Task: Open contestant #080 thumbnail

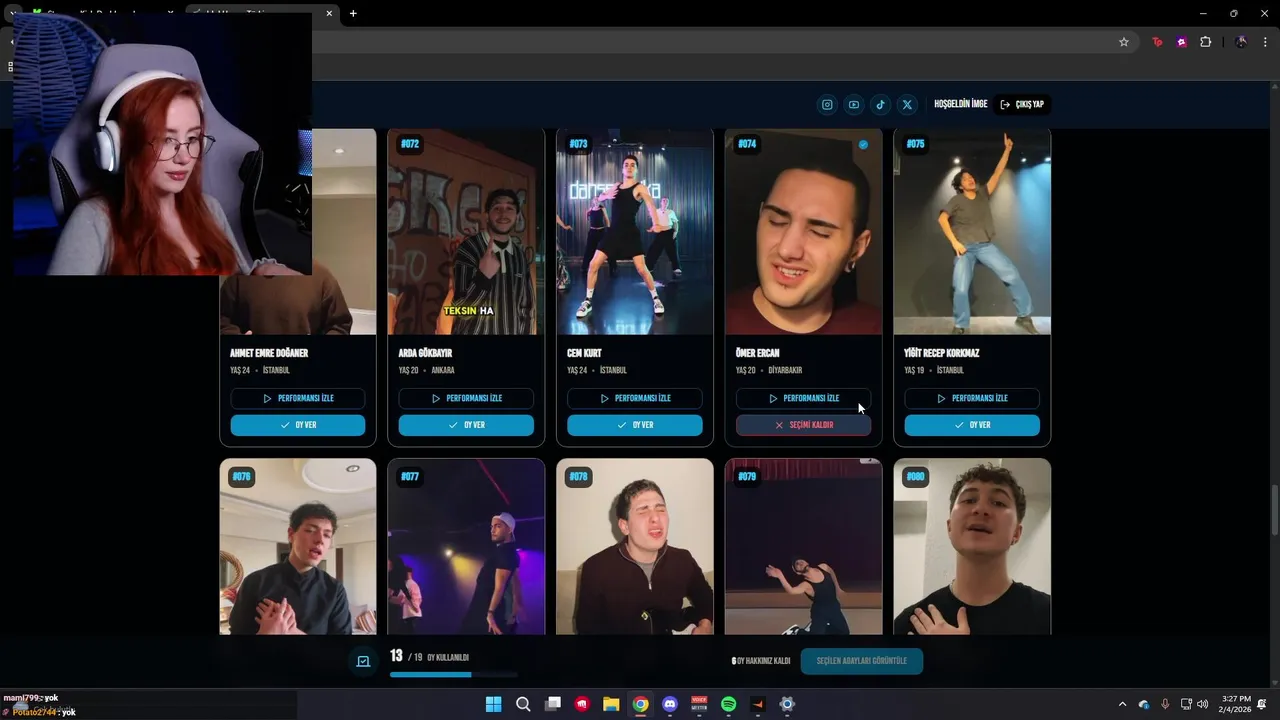Action: [972, 547]
